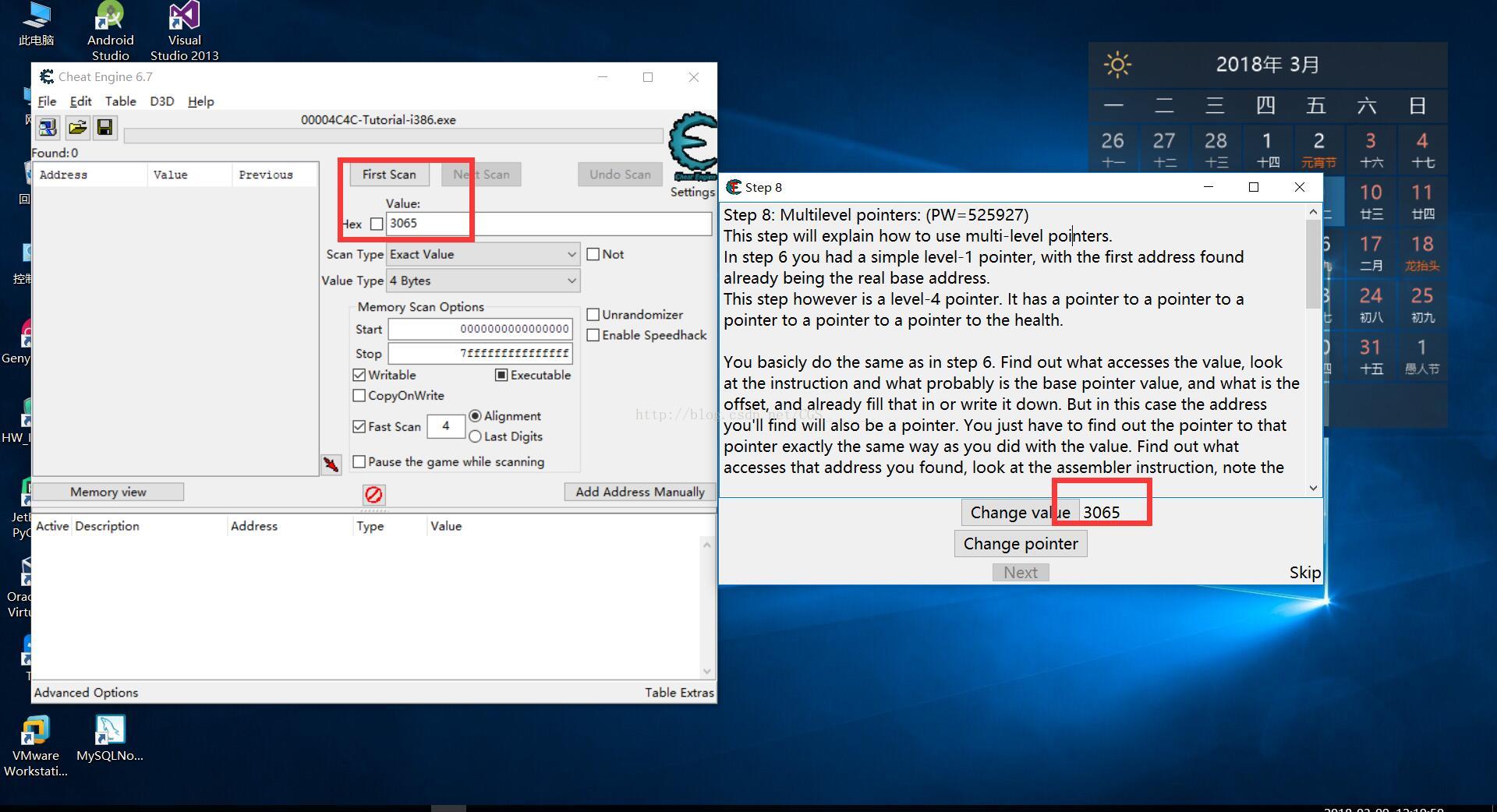Open Visual Studio 2013 desktop icon
Viewport: 1497px width, 812px height.
point(184,31)
